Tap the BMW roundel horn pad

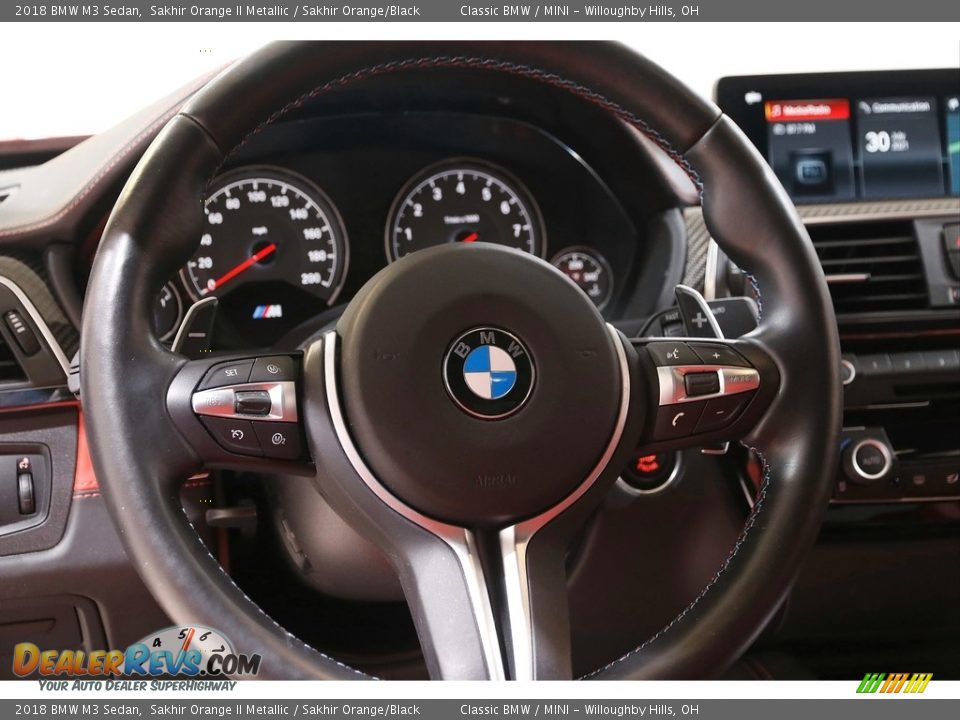489,373
